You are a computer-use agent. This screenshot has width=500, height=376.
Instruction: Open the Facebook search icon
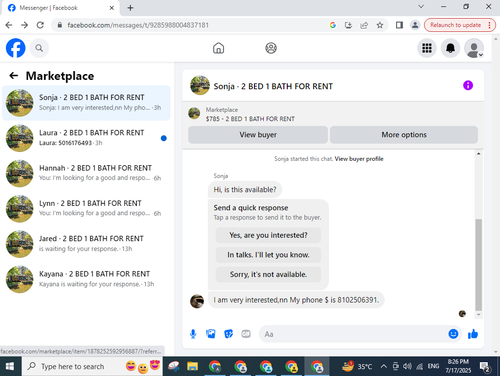tap(39, 48)
